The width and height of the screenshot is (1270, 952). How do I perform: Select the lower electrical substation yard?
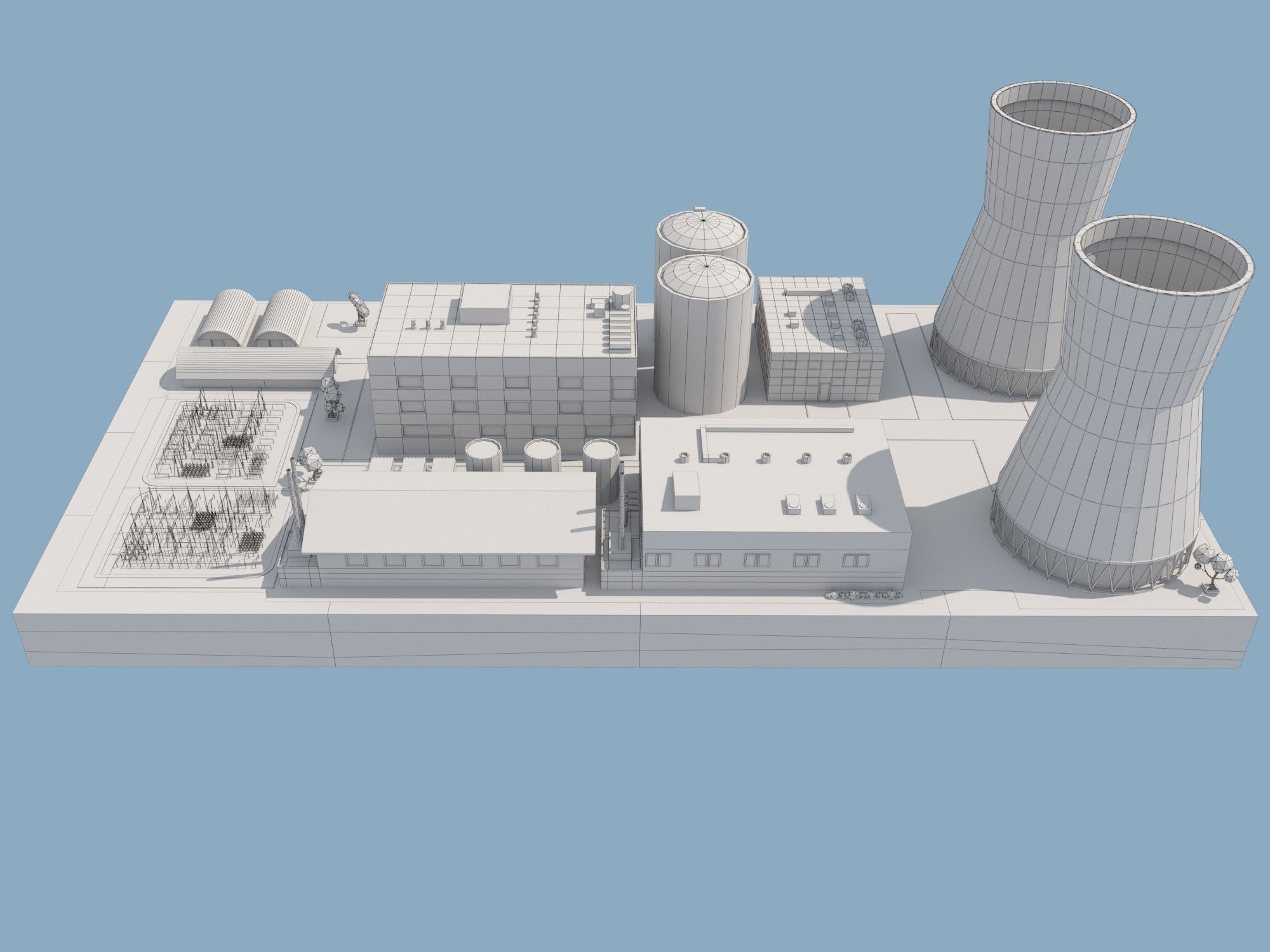[198, 531]
